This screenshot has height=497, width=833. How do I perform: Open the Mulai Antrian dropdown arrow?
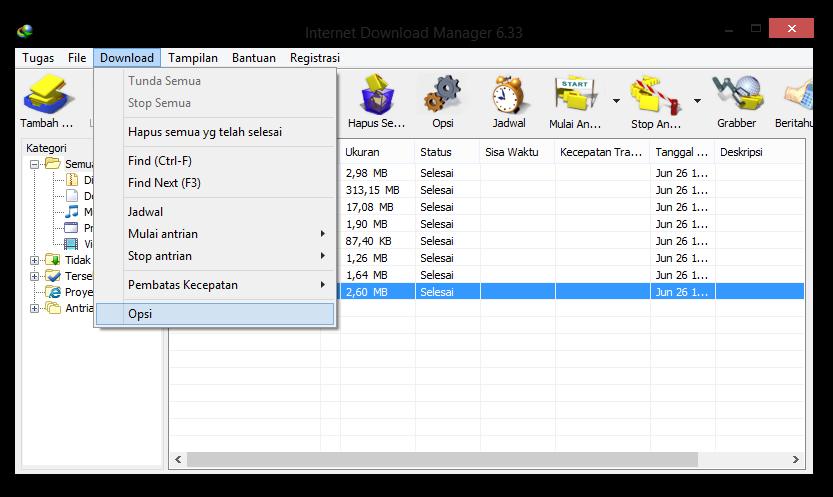coord(616,100)
